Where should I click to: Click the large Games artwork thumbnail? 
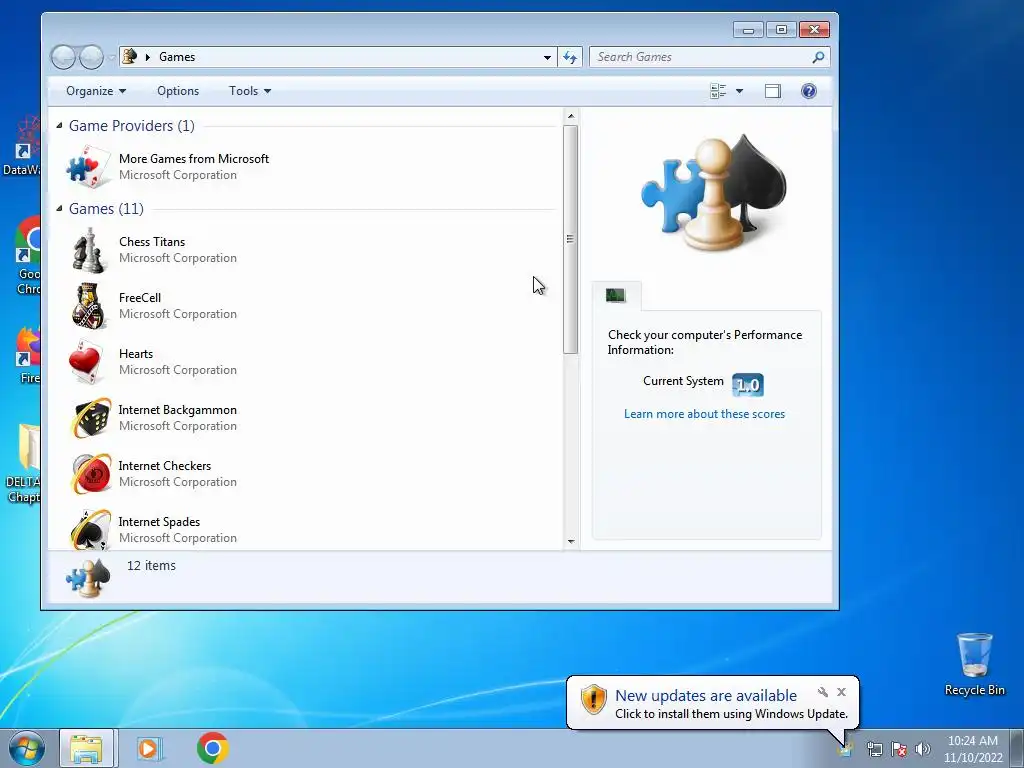click(x=713, y=194)
